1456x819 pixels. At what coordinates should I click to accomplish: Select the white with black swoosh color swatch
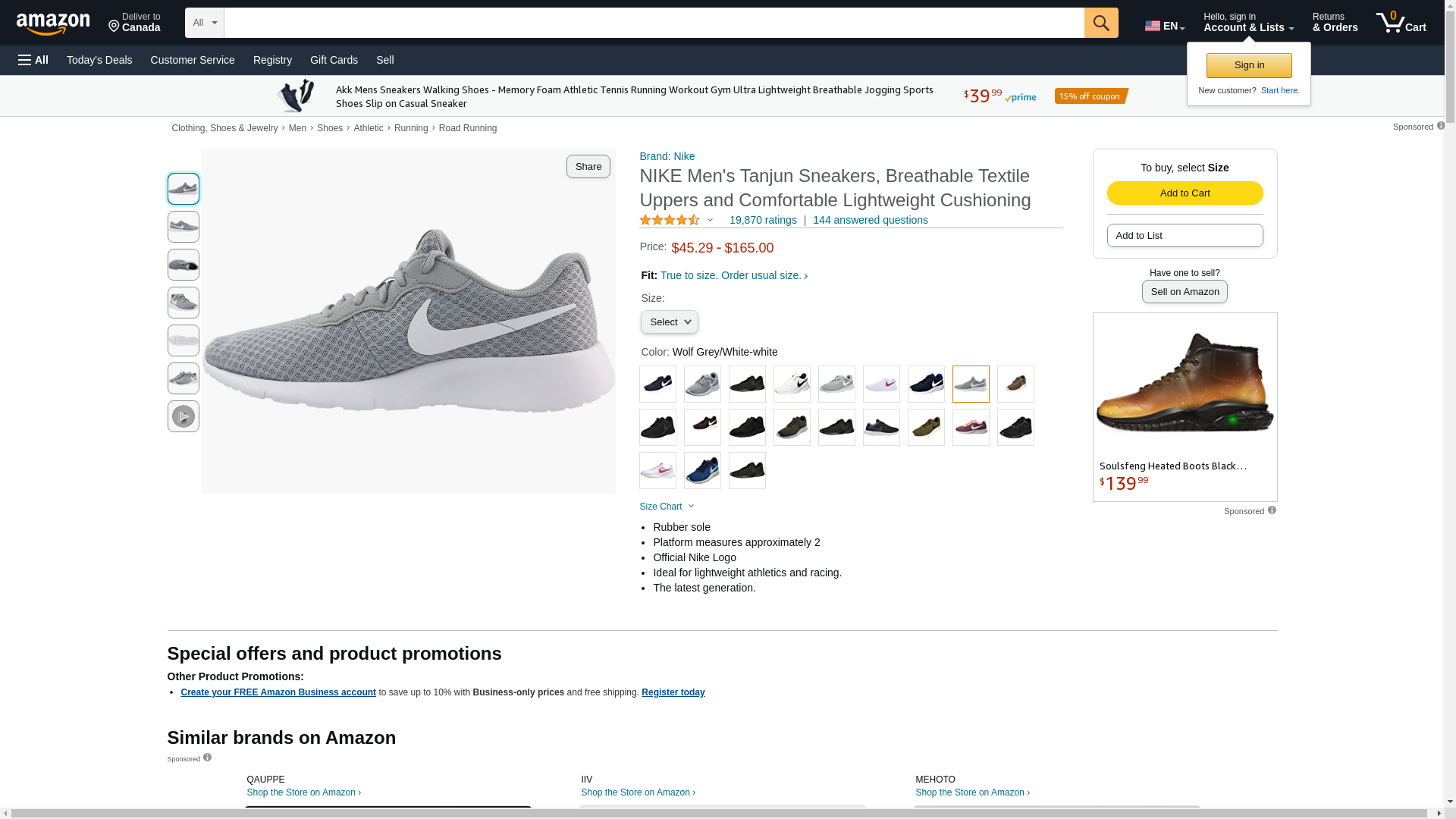791,384
